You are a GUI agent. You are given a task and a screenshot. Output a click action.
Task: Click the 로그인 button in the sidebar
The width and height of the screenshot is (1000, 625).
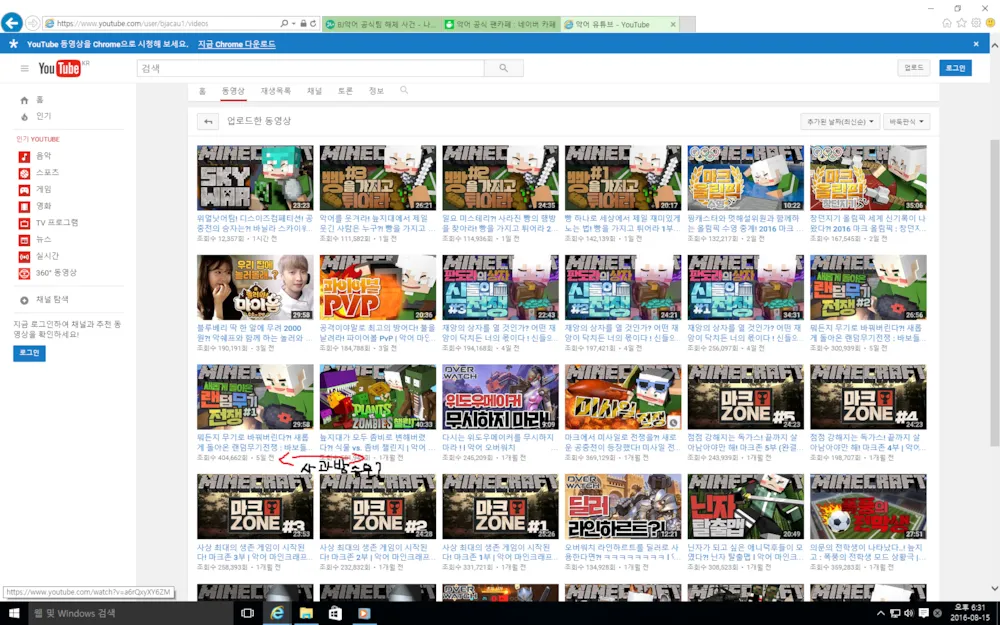[29, 353]
